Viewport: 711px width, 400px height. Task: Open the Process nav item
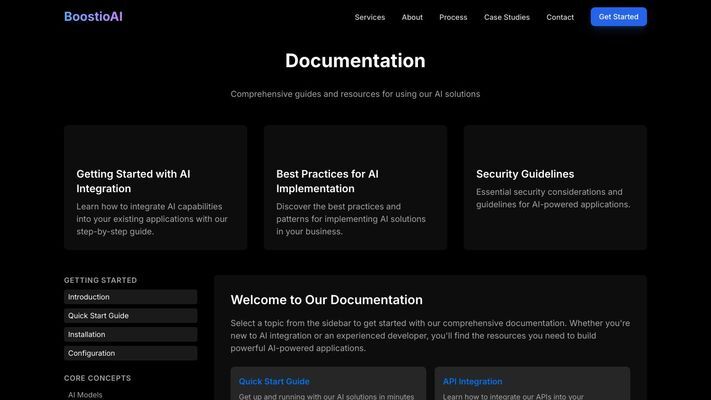tap(453, 17)
